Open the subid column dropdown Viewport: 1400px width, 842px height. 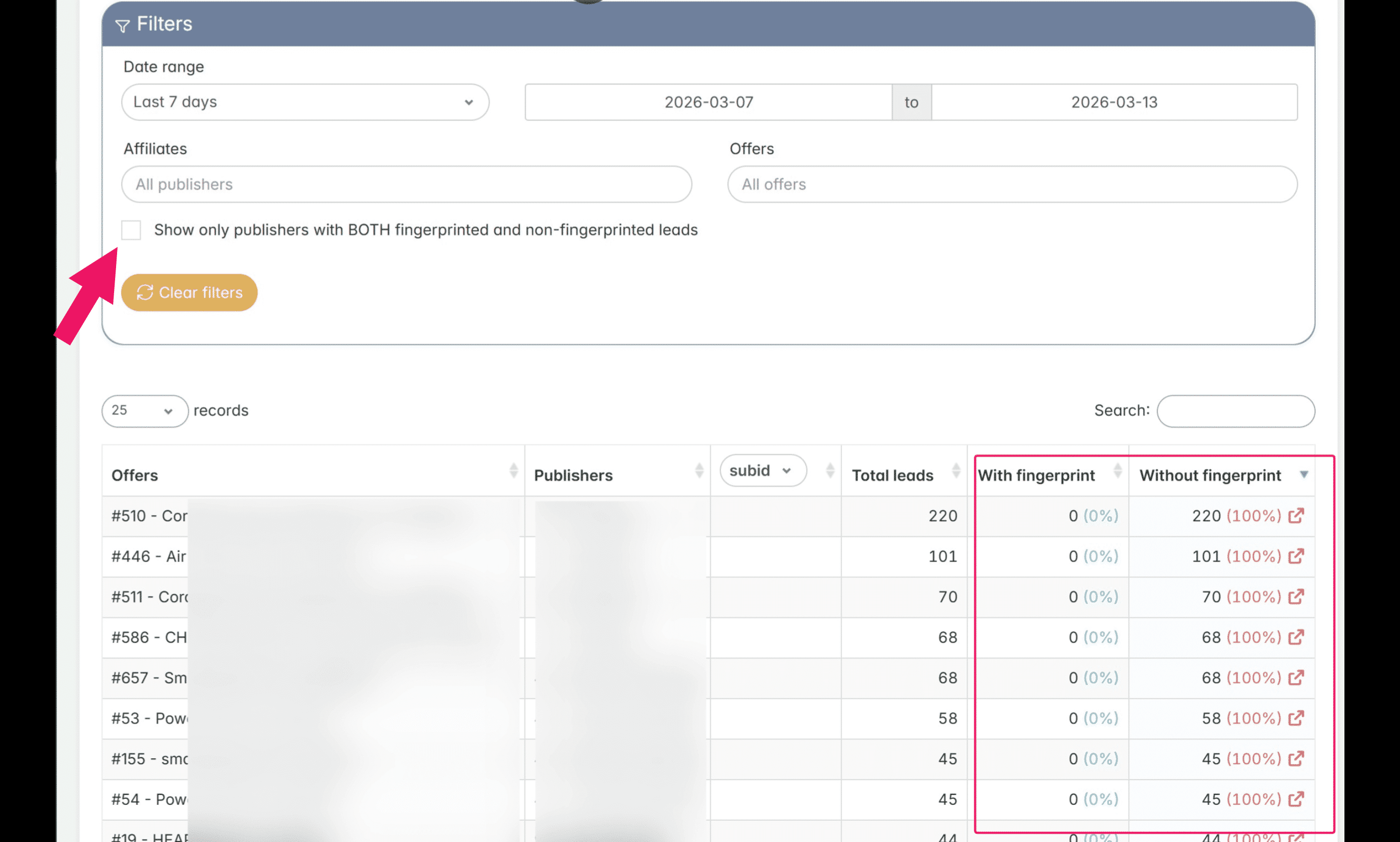[x=764, y=471]
